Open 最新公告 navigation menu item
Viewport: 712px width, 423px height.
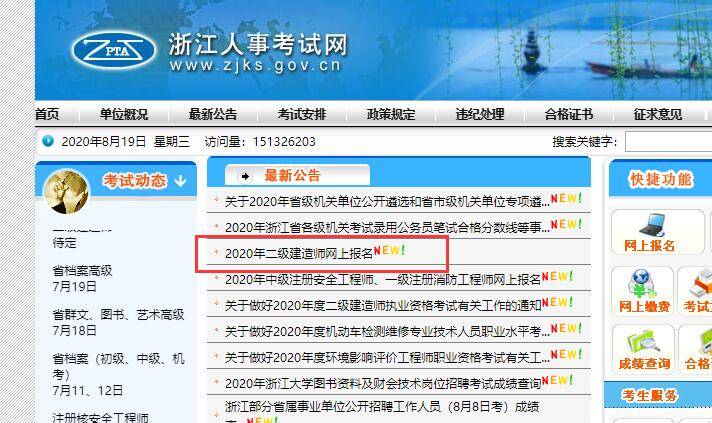click(213, 114)
